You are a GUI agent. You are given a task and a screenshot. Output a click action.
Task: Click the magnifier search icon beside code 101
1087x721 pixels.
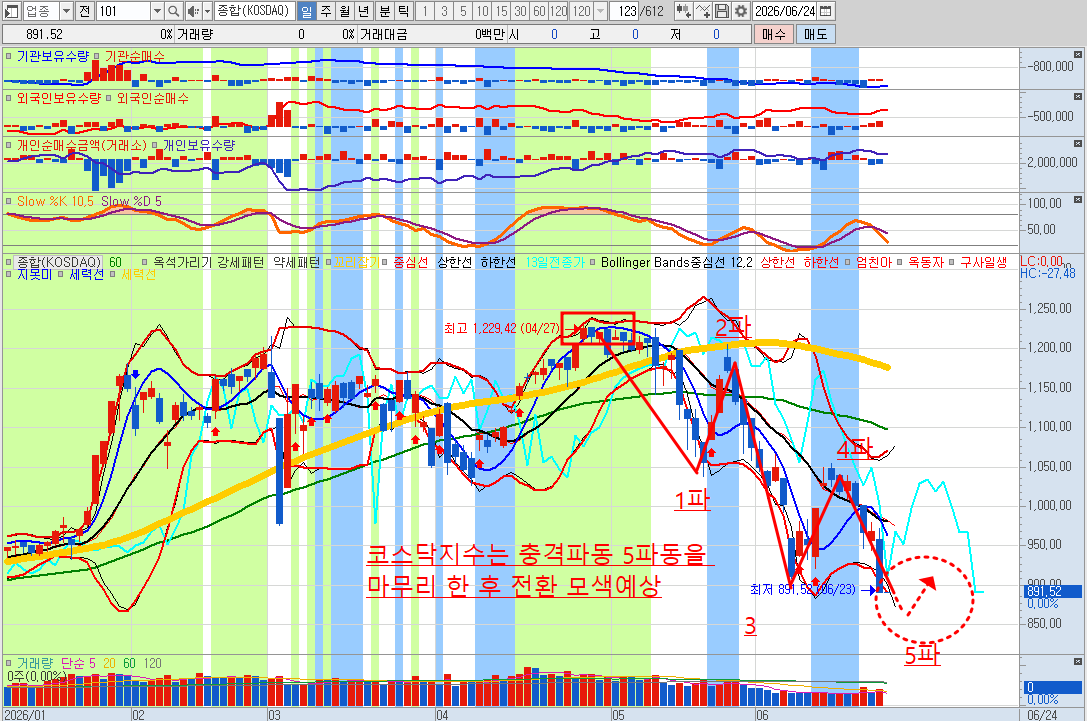pos(174,11)
